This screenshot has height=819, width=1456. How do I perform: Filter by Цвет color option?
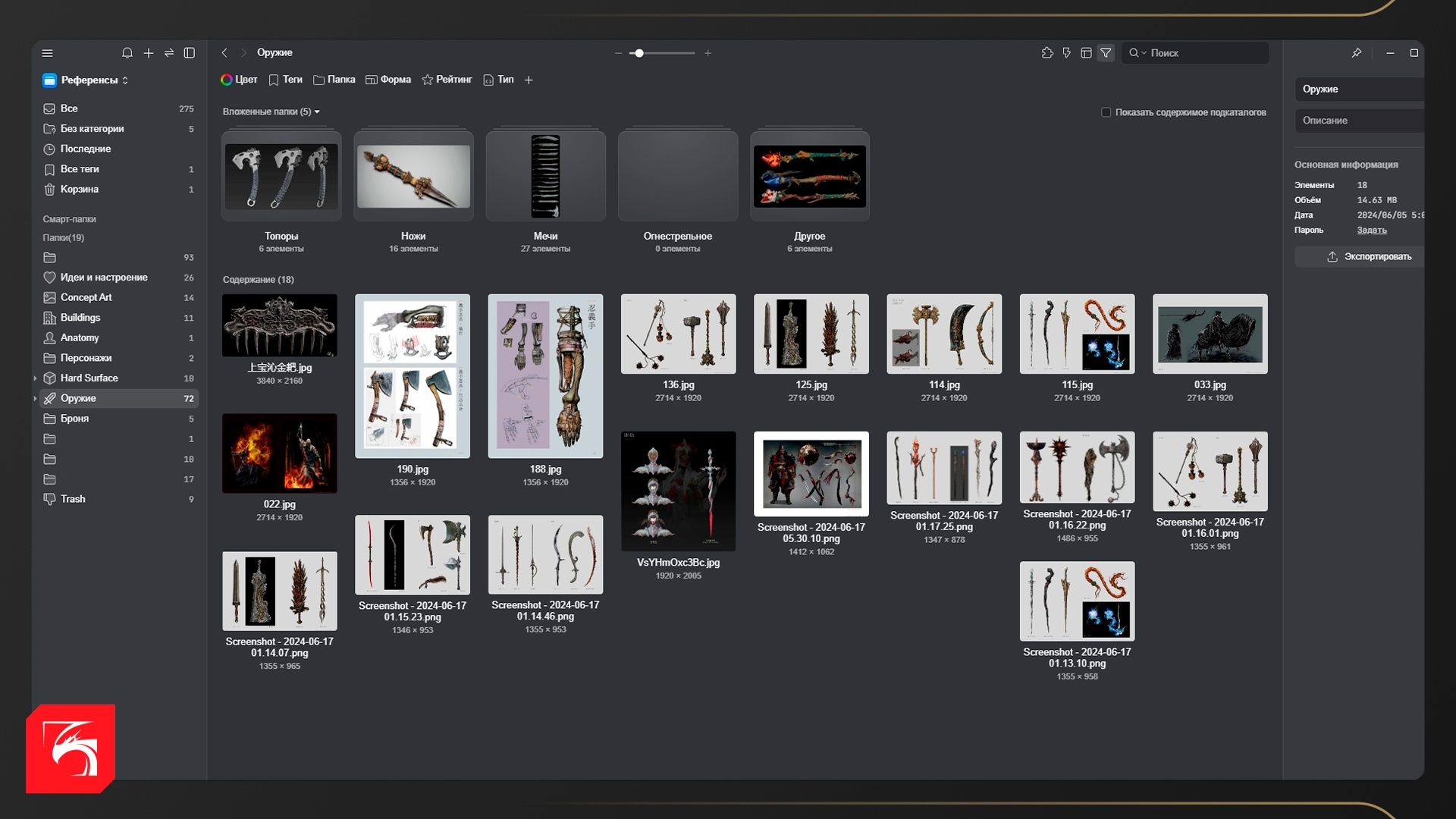pyautogui.click(x=239, y=80)
